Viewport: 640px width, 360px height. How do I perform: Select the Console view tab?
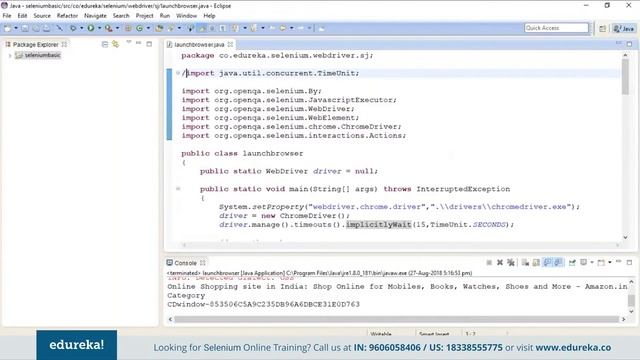pyautogui.click(x=185, y=263)
